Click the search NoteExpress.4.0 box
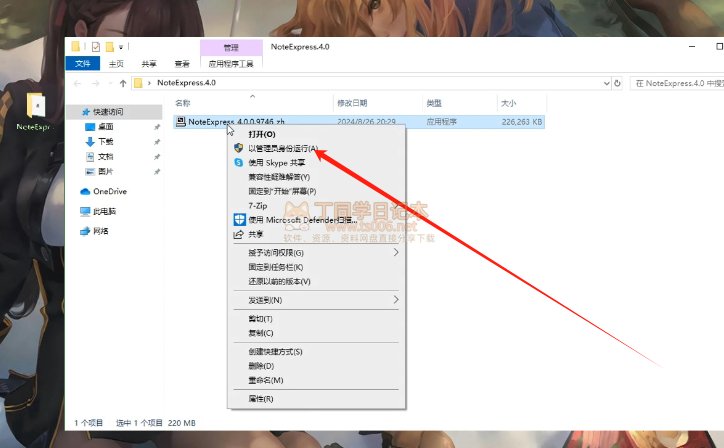The width and height of the screenshot is (724, 448). (677, 83)
